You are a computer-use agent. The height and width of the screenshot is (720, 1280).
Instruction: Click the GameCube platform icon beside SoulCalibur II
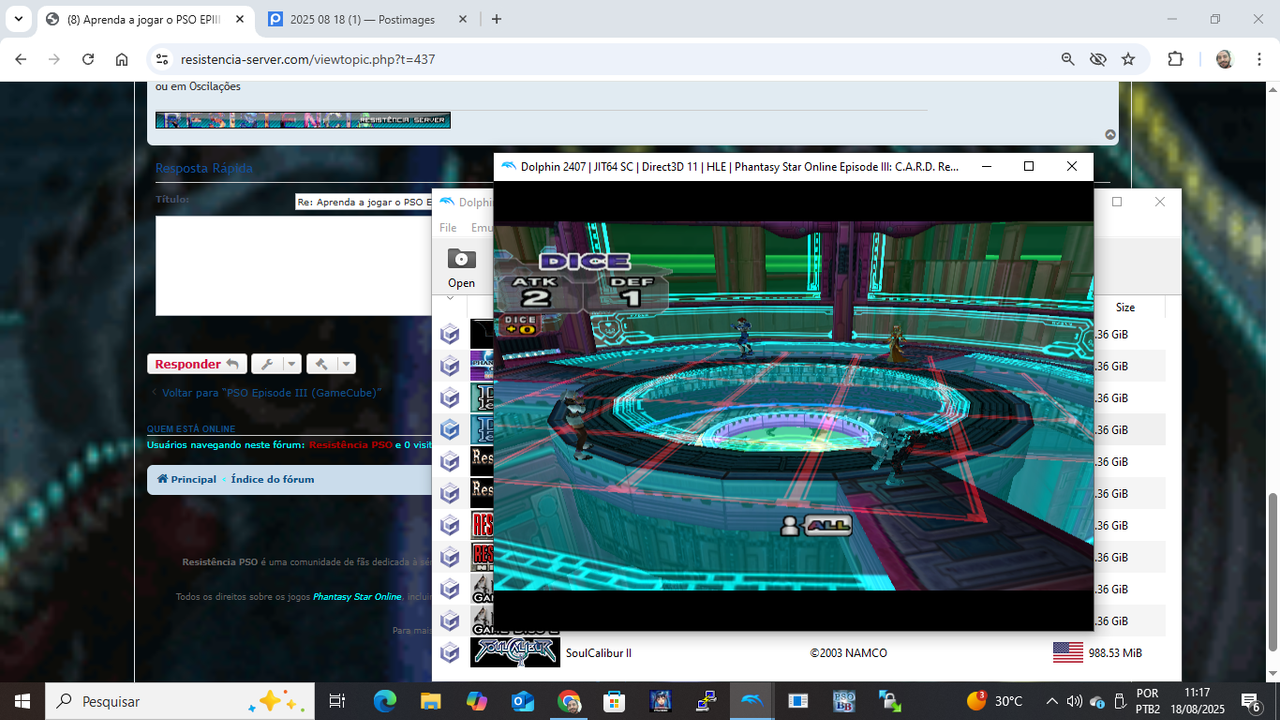pyautogui.click(x=451, y=653)
